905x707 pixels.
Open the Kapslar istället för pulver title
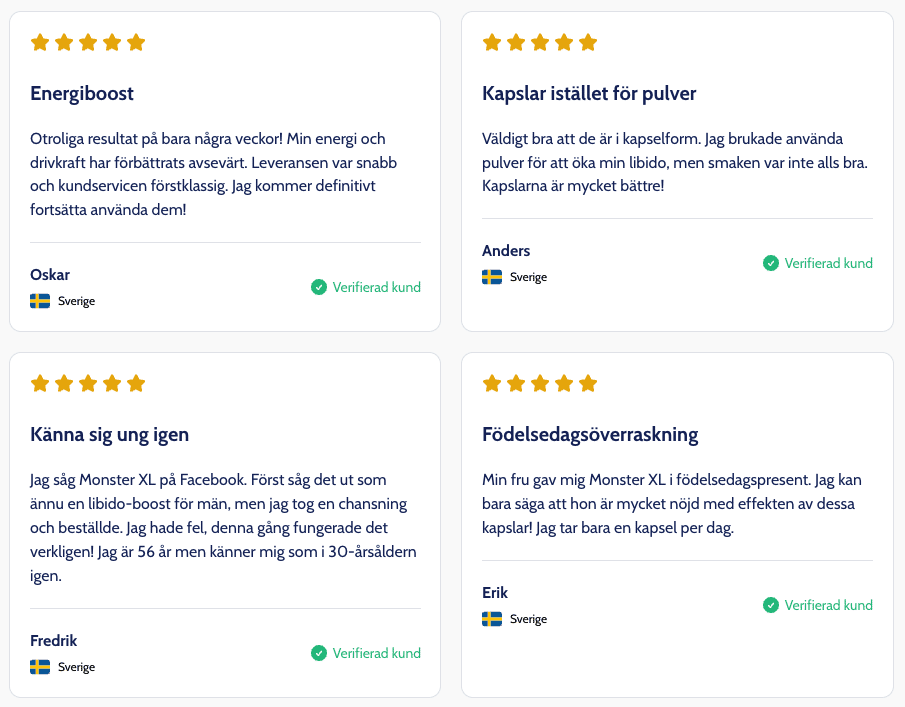589,93
